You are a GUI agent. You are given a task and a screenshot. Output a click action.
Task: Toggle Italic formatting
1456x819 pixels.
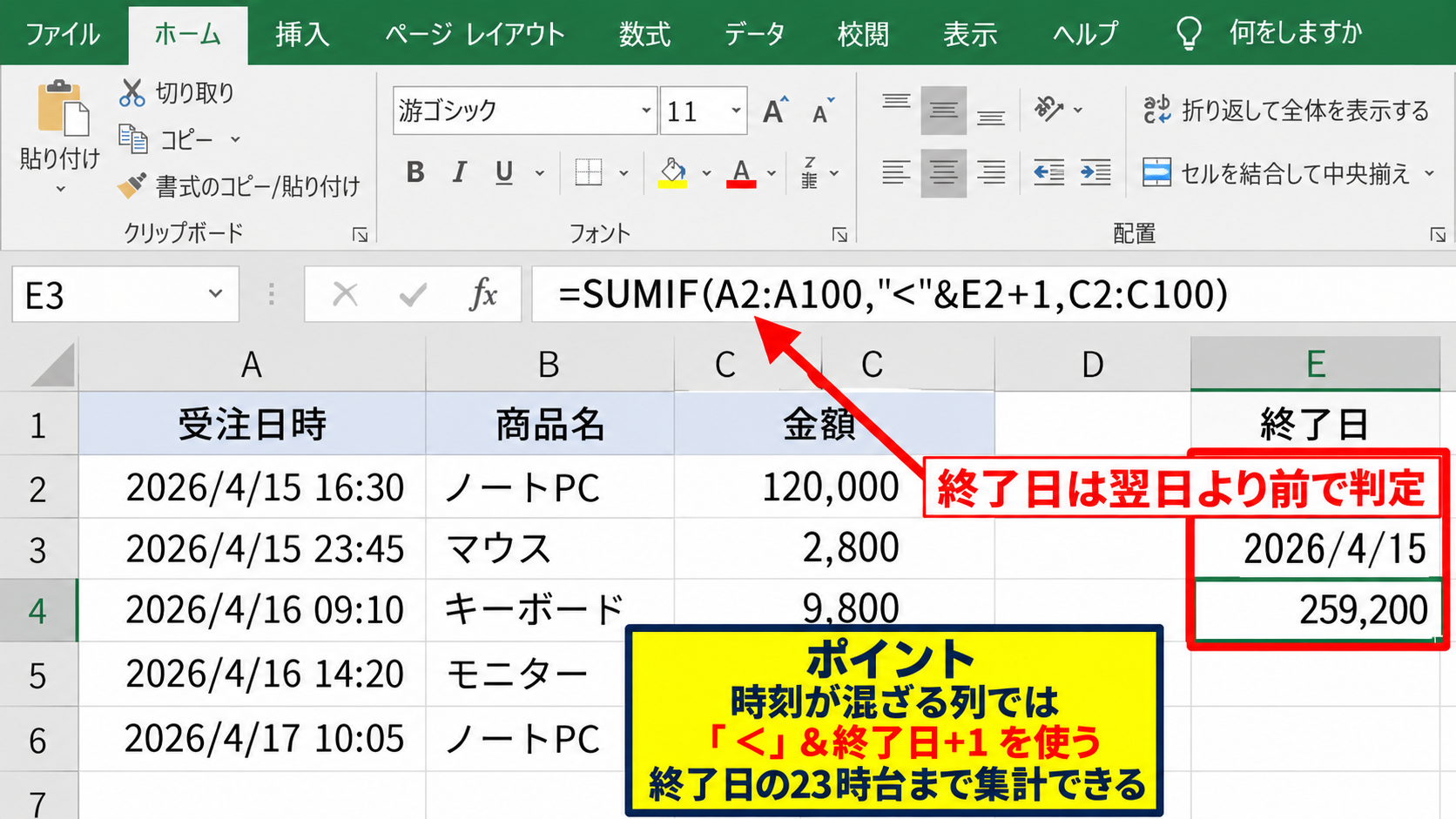[459, 172]
